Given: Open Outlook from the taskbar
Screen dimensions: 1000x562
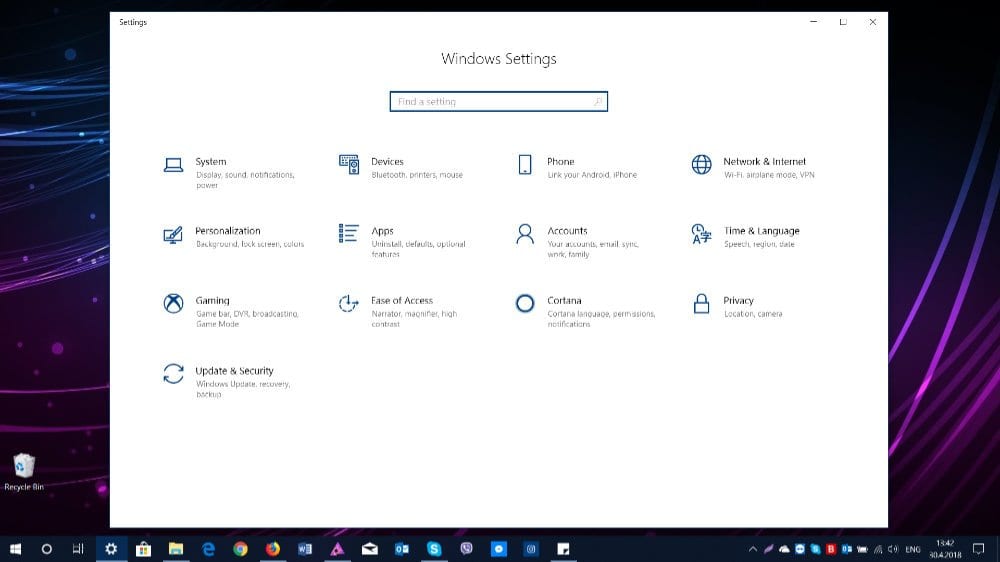Looking at the screenshot, I should 402,549.
